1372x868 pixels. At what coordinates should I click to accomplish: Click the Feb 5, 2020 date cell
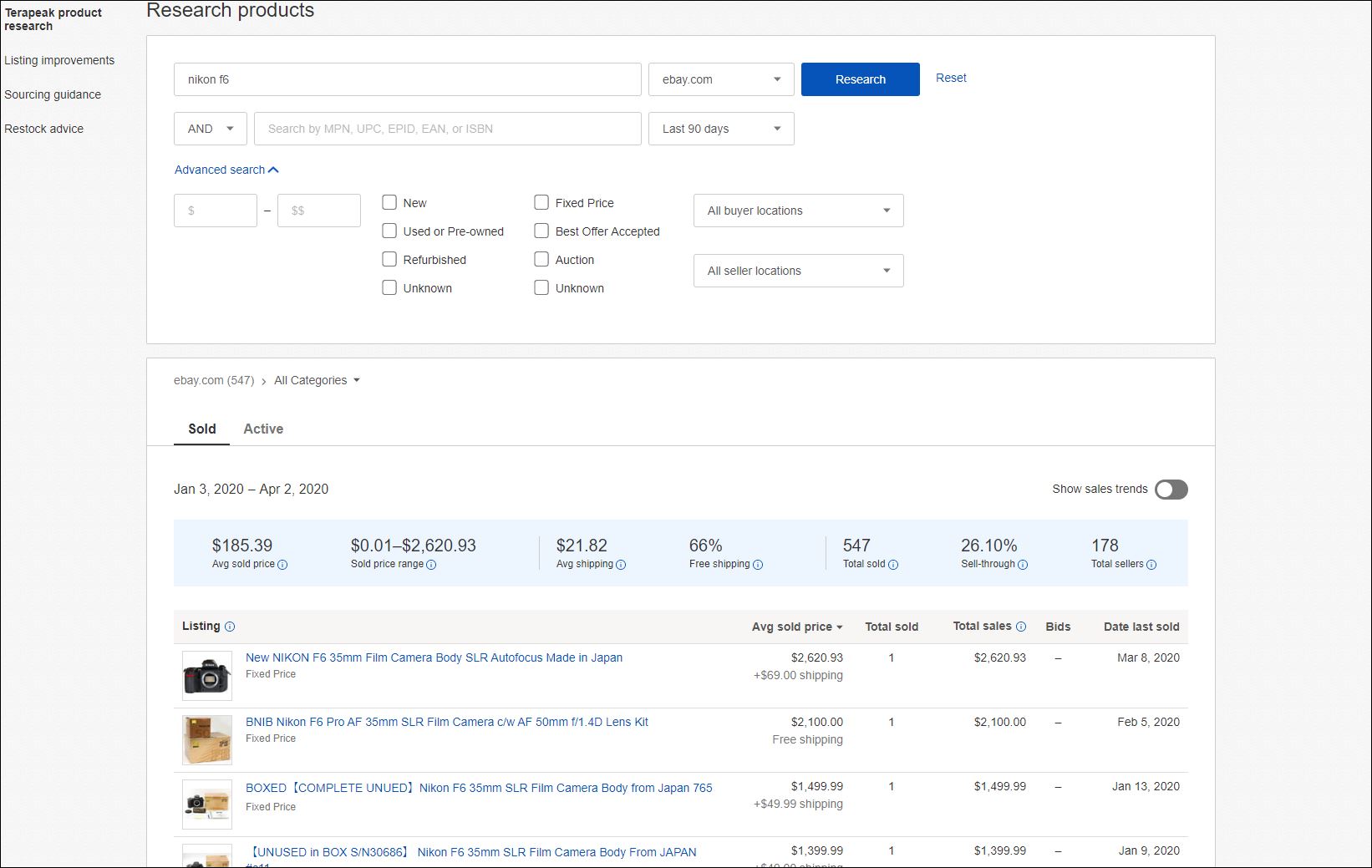click(x=1148, y=722)
